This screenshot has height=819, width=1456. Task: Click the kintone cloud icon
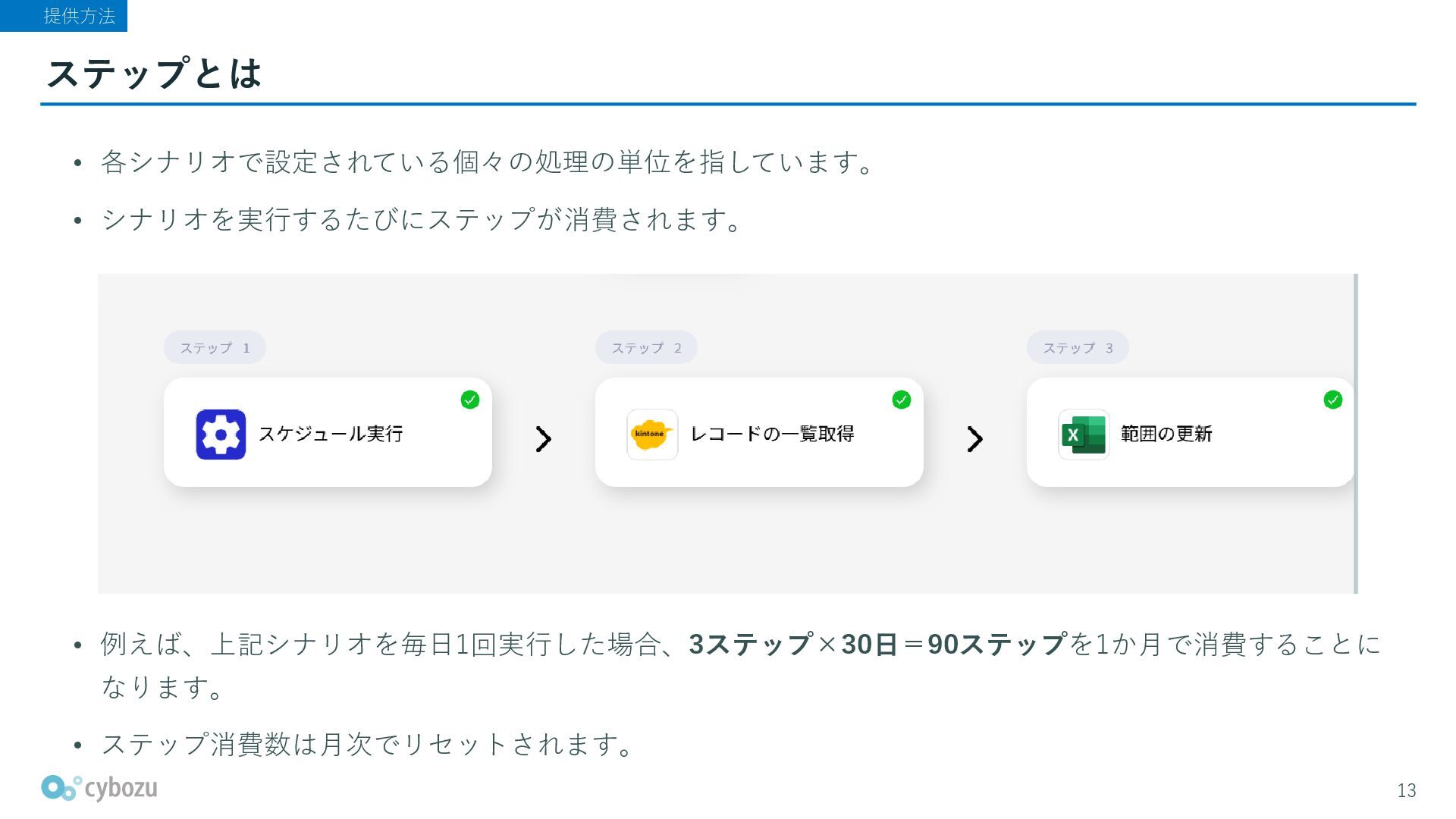click(651, 435)
